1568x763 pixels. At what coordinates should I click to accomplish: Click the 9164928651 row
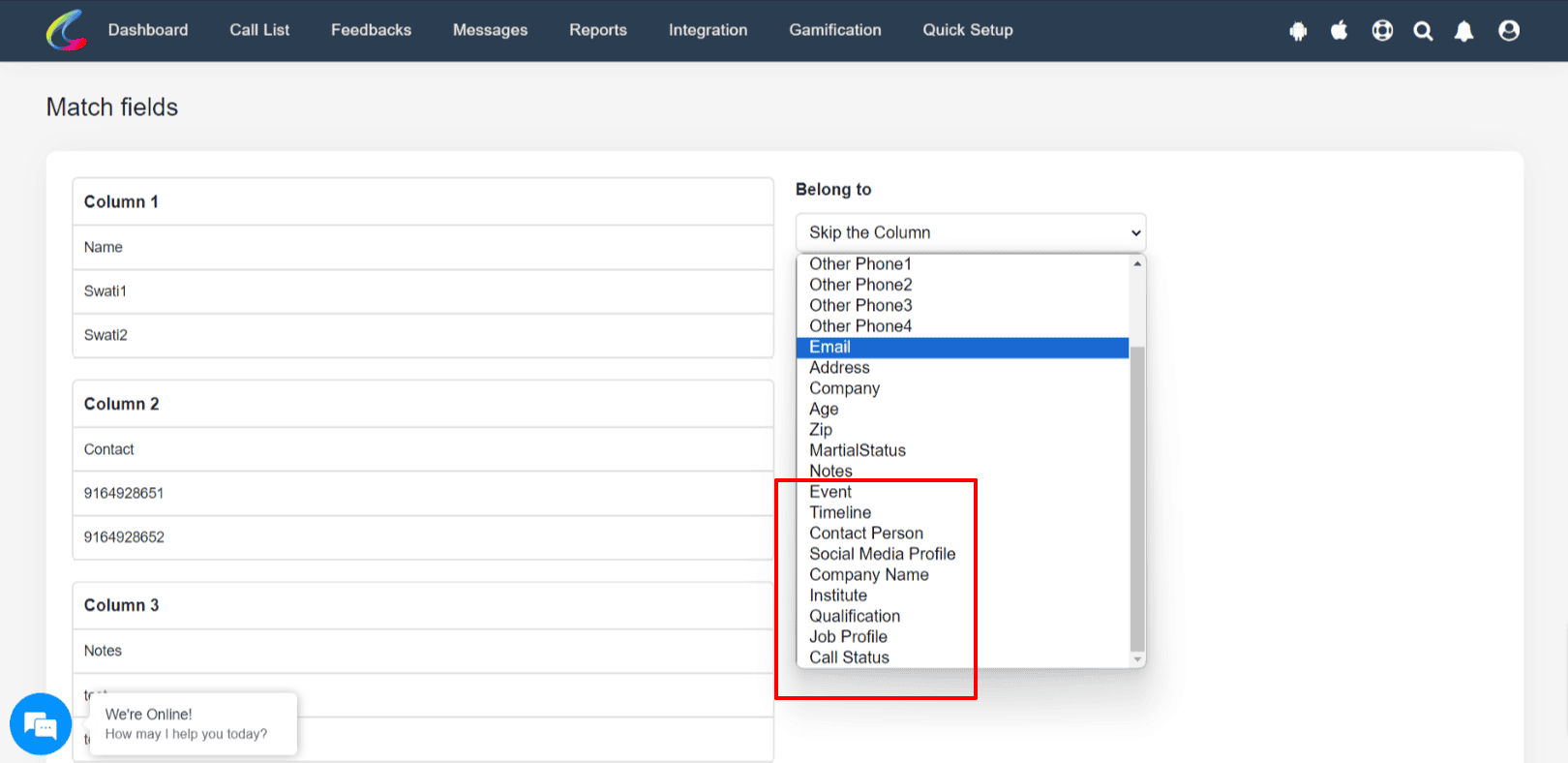pyautogui.click(x=423, y=493)
